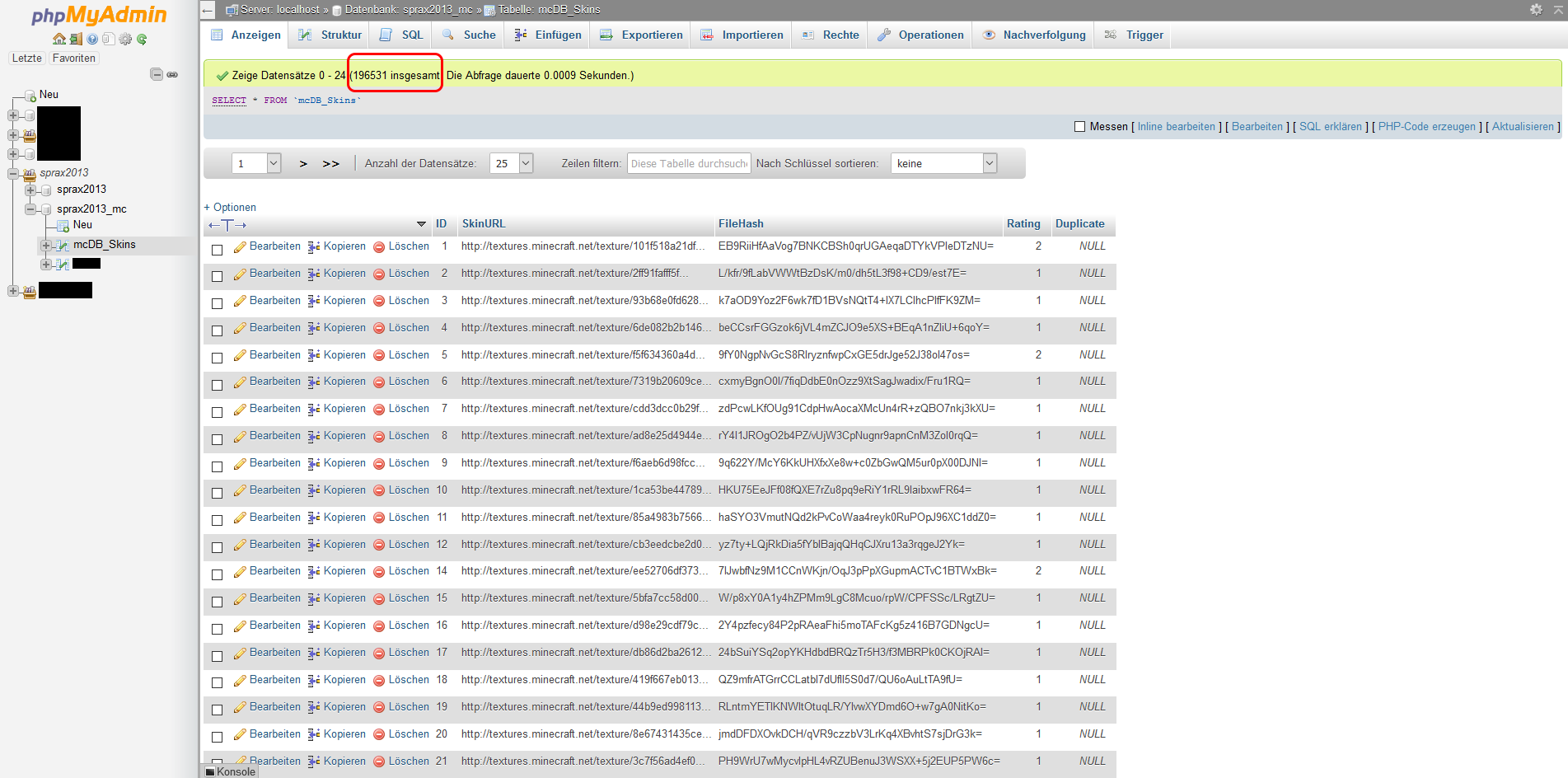Screen dimensions: 1568x778
Task: Sort by the FileHash column header
Action: pos(741,224)
